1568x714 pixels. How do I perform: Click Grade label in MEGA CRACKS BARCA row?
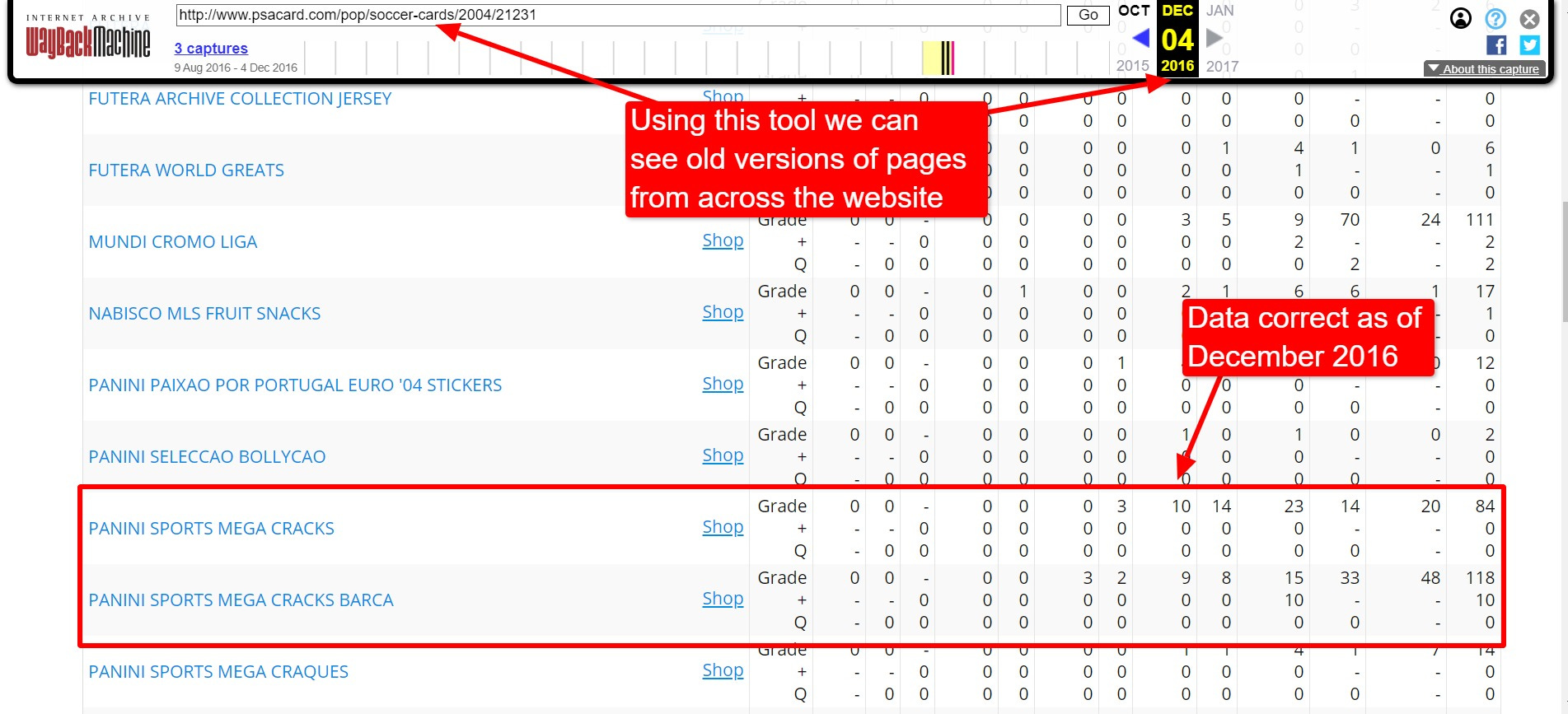782,578
